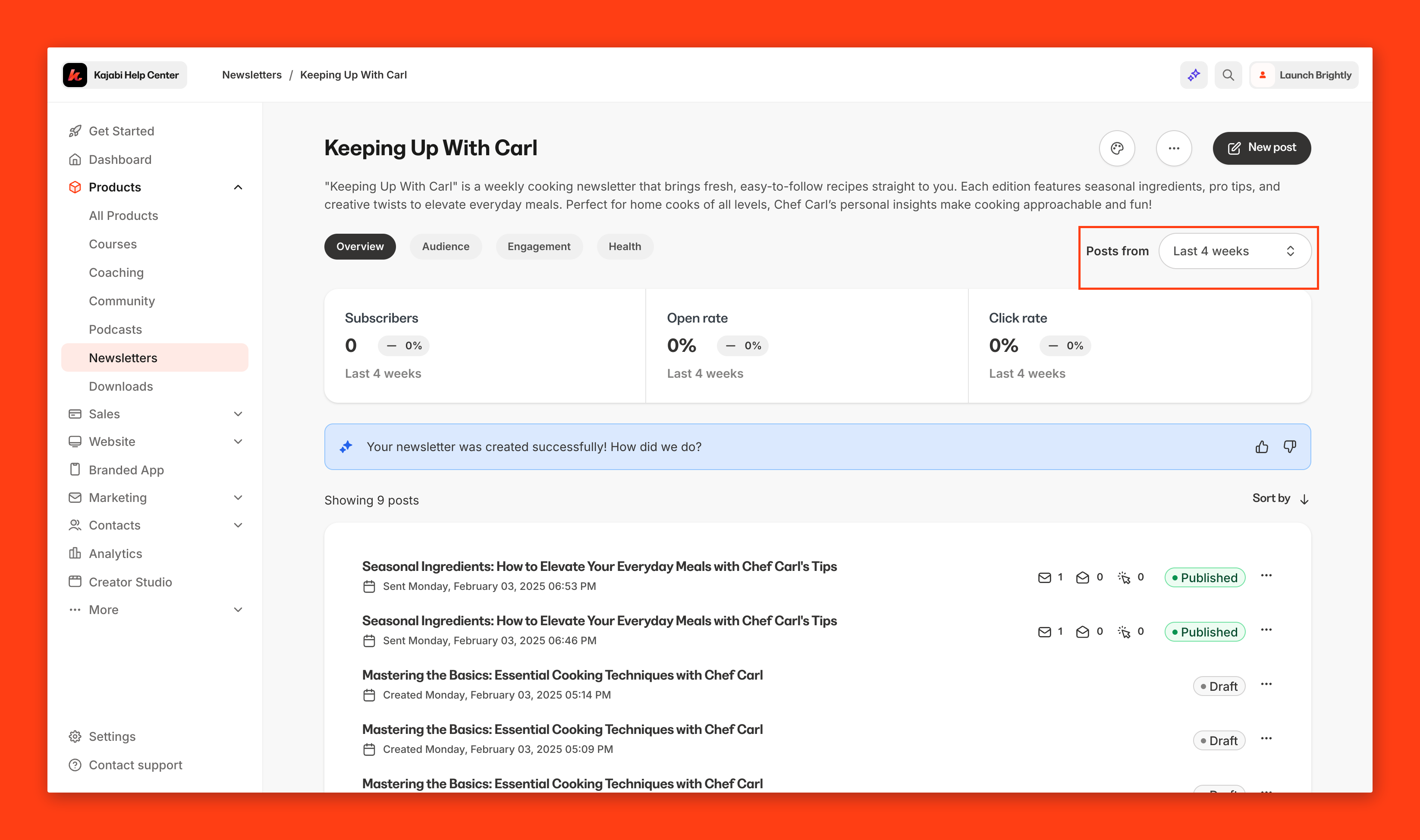Give thumbs up feedback on newsletter creation

pyautogui.click(x=1261, y=447)
